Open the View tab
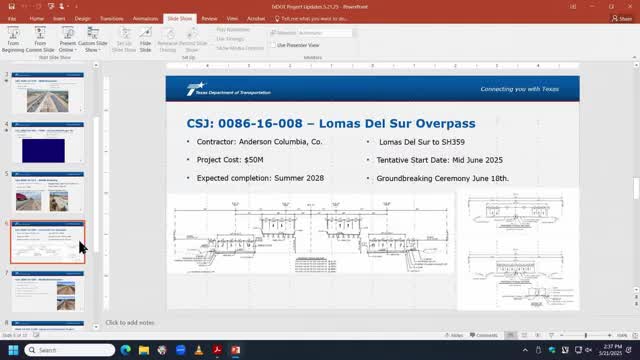 click(232, 19)
